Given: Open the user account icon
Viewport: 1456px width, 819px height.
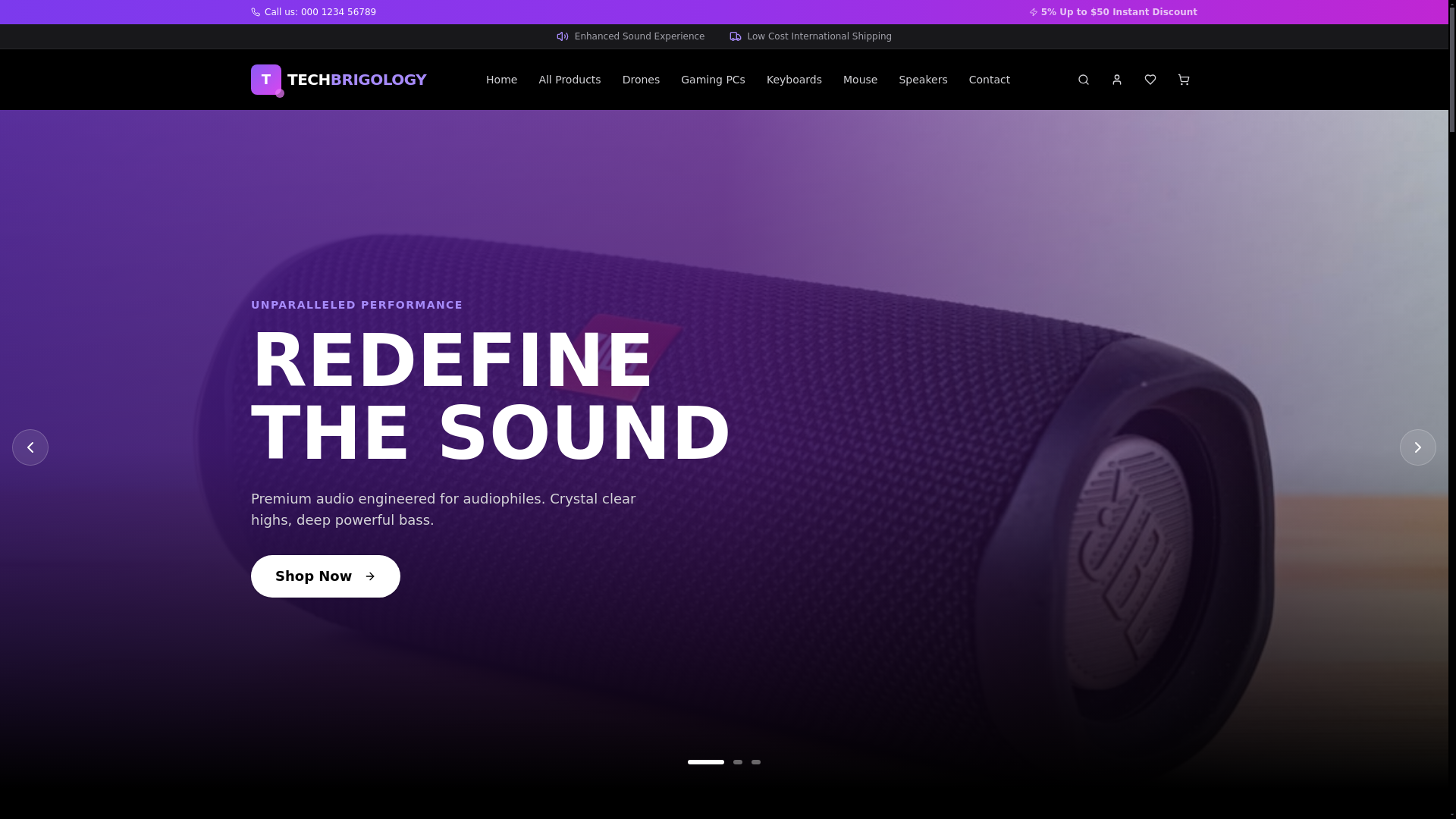Looking at the screenshot, I should 1117,80.
